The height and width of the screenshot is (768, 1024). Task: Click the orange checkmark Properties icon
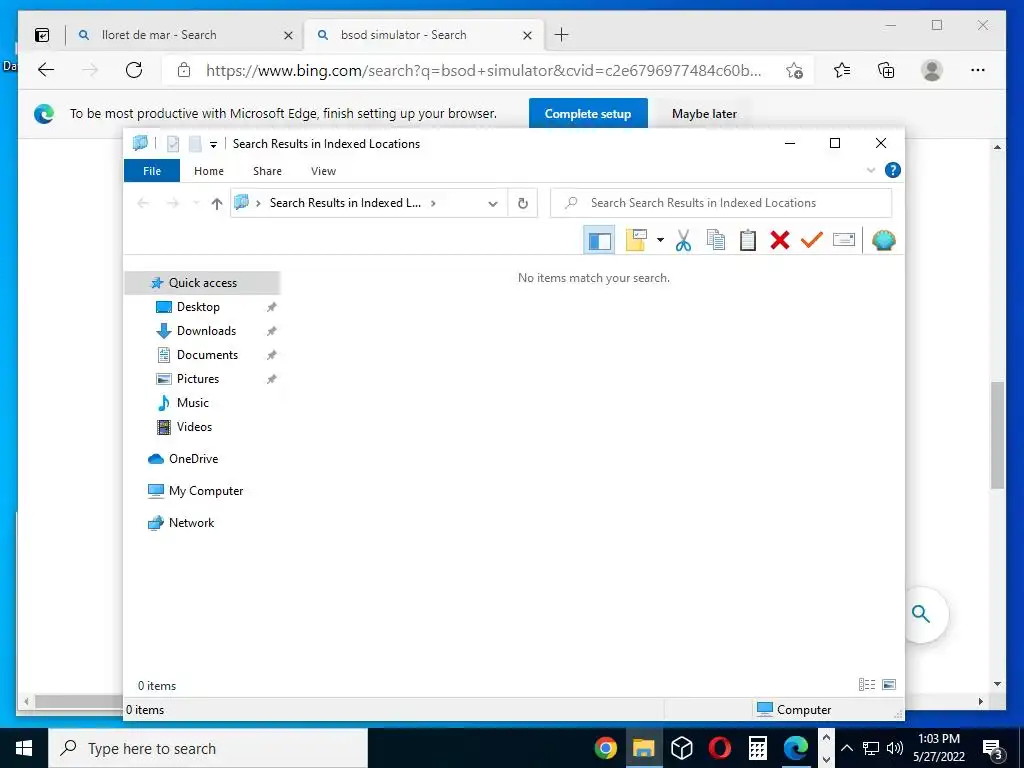(812, 240)
